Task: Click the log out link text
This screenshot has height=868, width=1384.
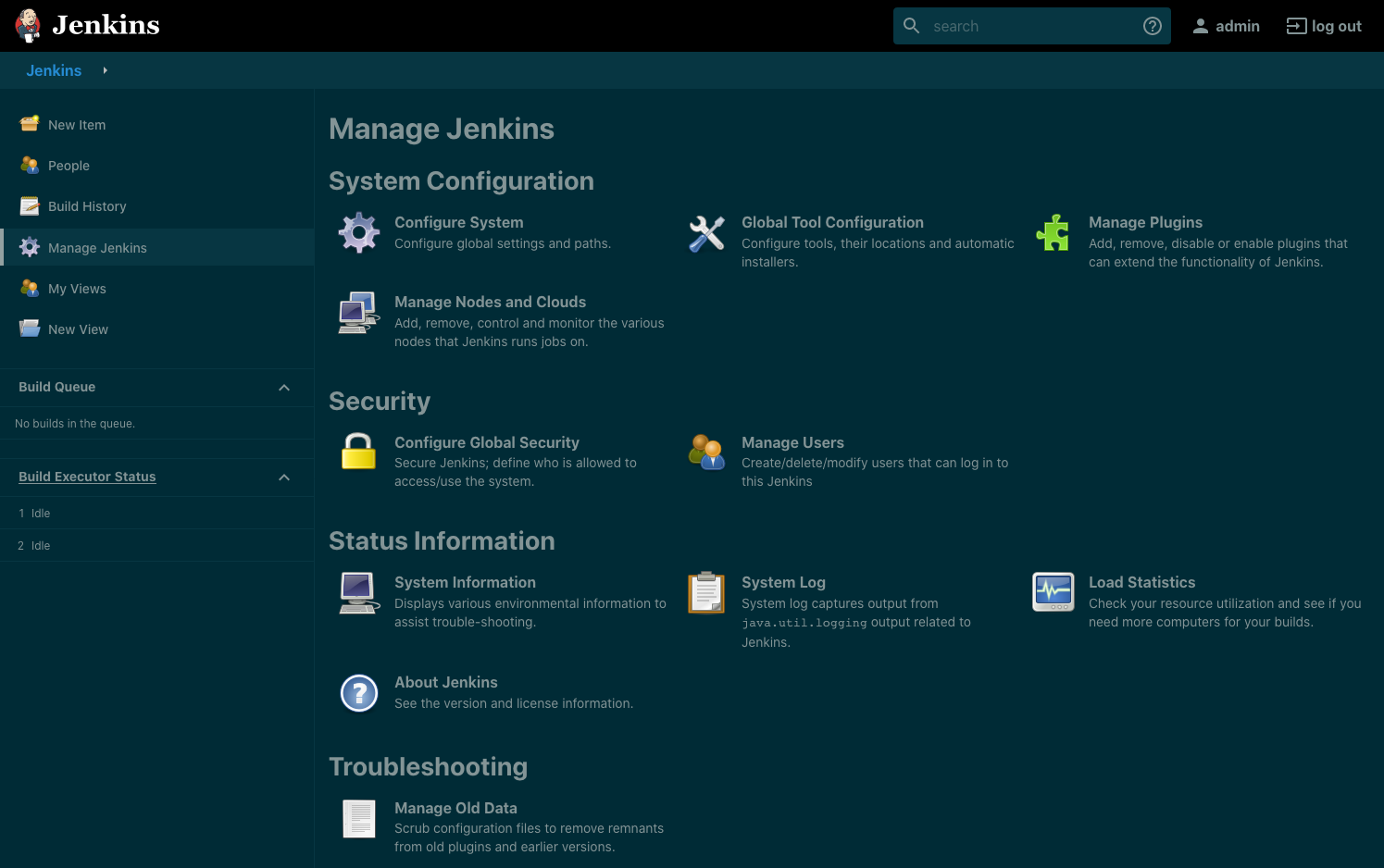Action: pos(1336,26)
